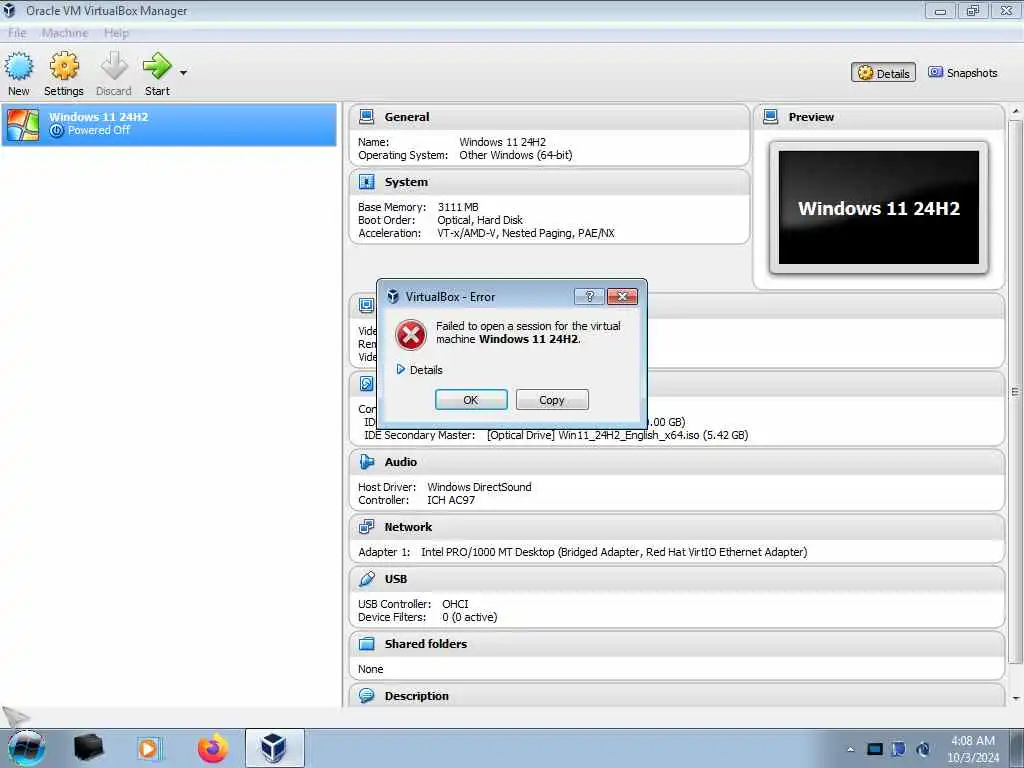Click the VirtualBox icon in main title bar

(x=10, y=10)
